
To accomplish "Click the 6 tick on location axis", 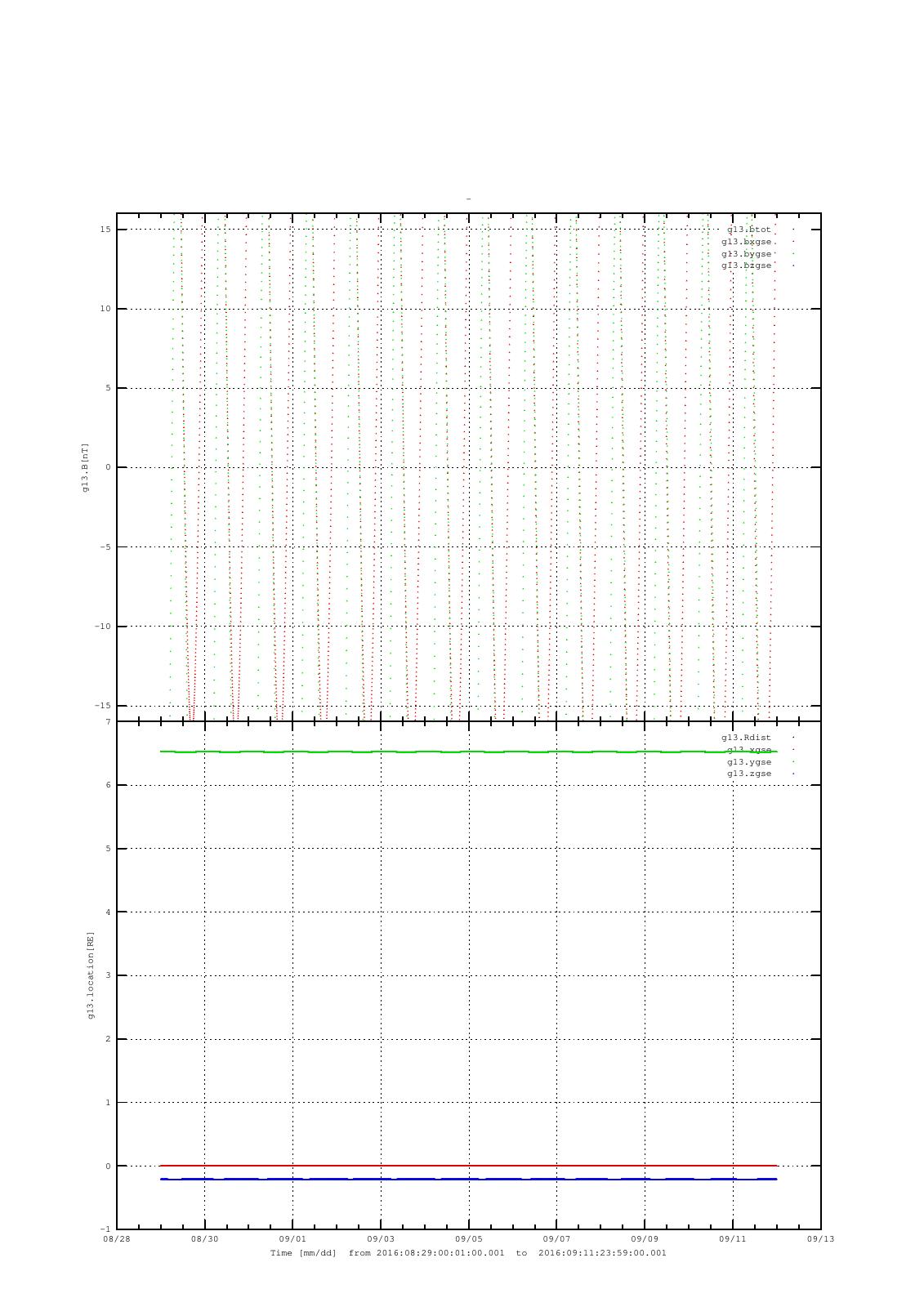I will point(108,785).
